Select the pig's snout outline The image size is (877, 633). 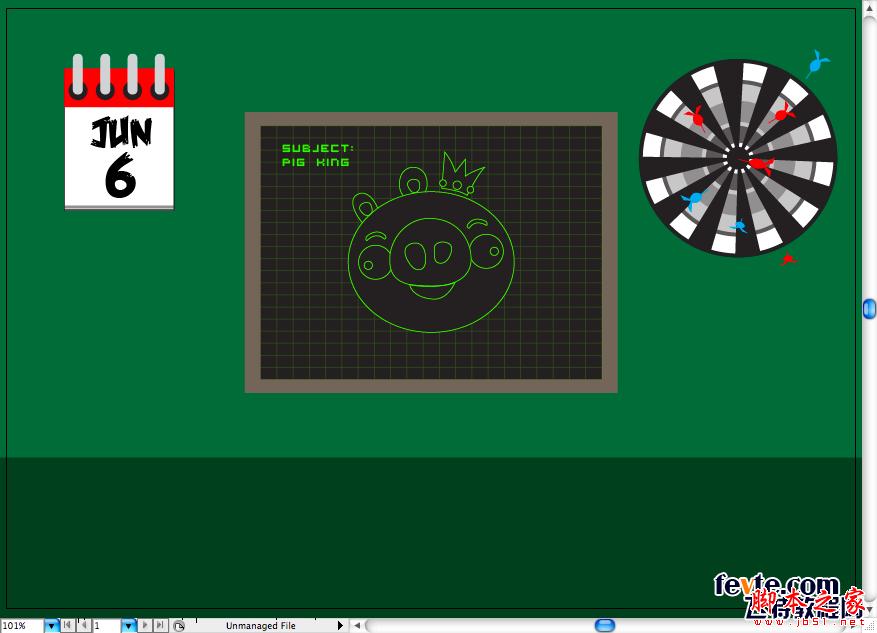coord(431,252)
